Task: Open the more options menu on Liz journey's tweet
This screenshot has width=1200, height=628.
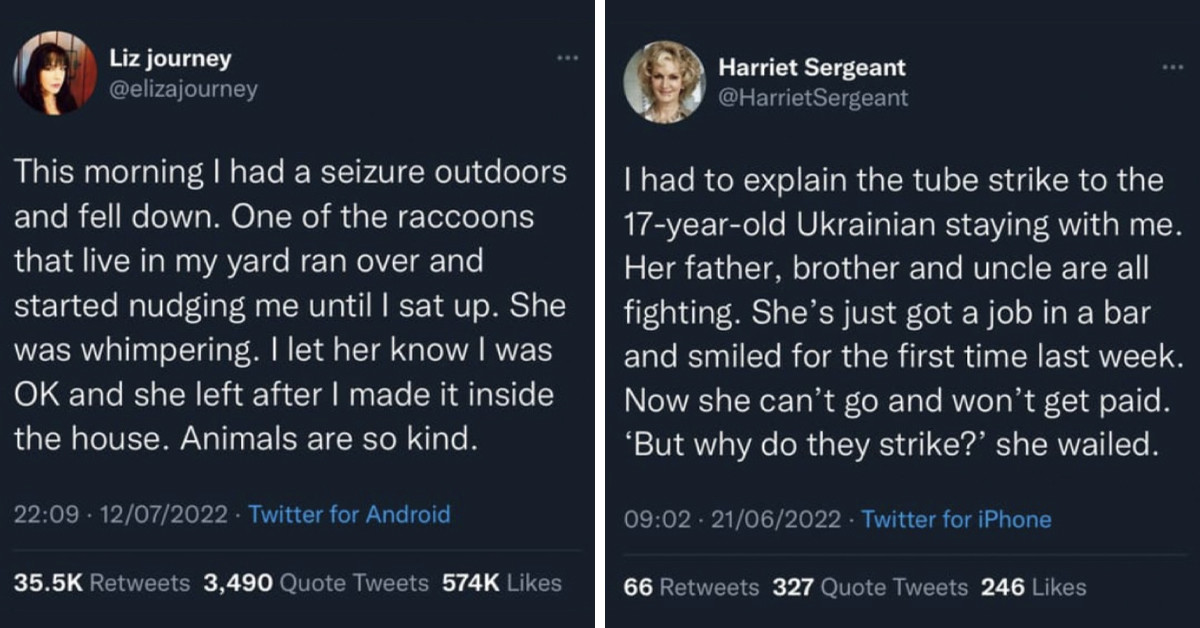Action: click(568, 57)
